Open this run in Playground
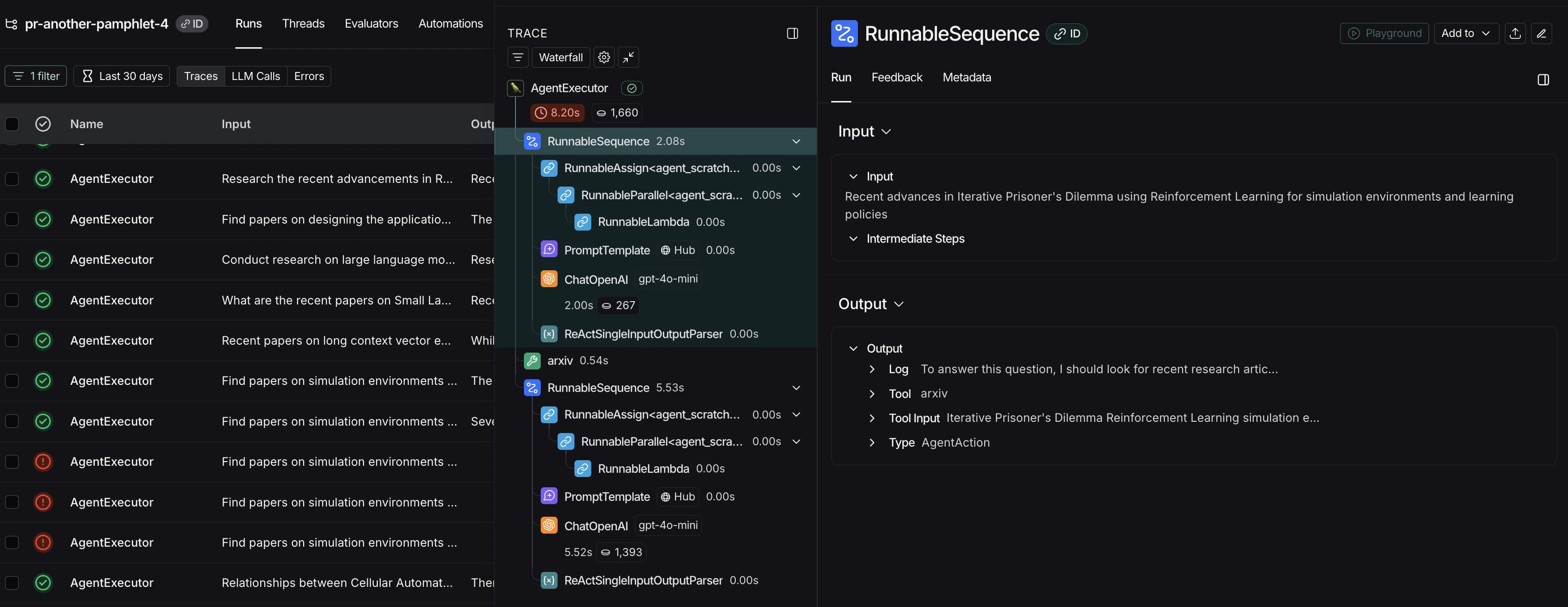 (x=1384, y=34)
